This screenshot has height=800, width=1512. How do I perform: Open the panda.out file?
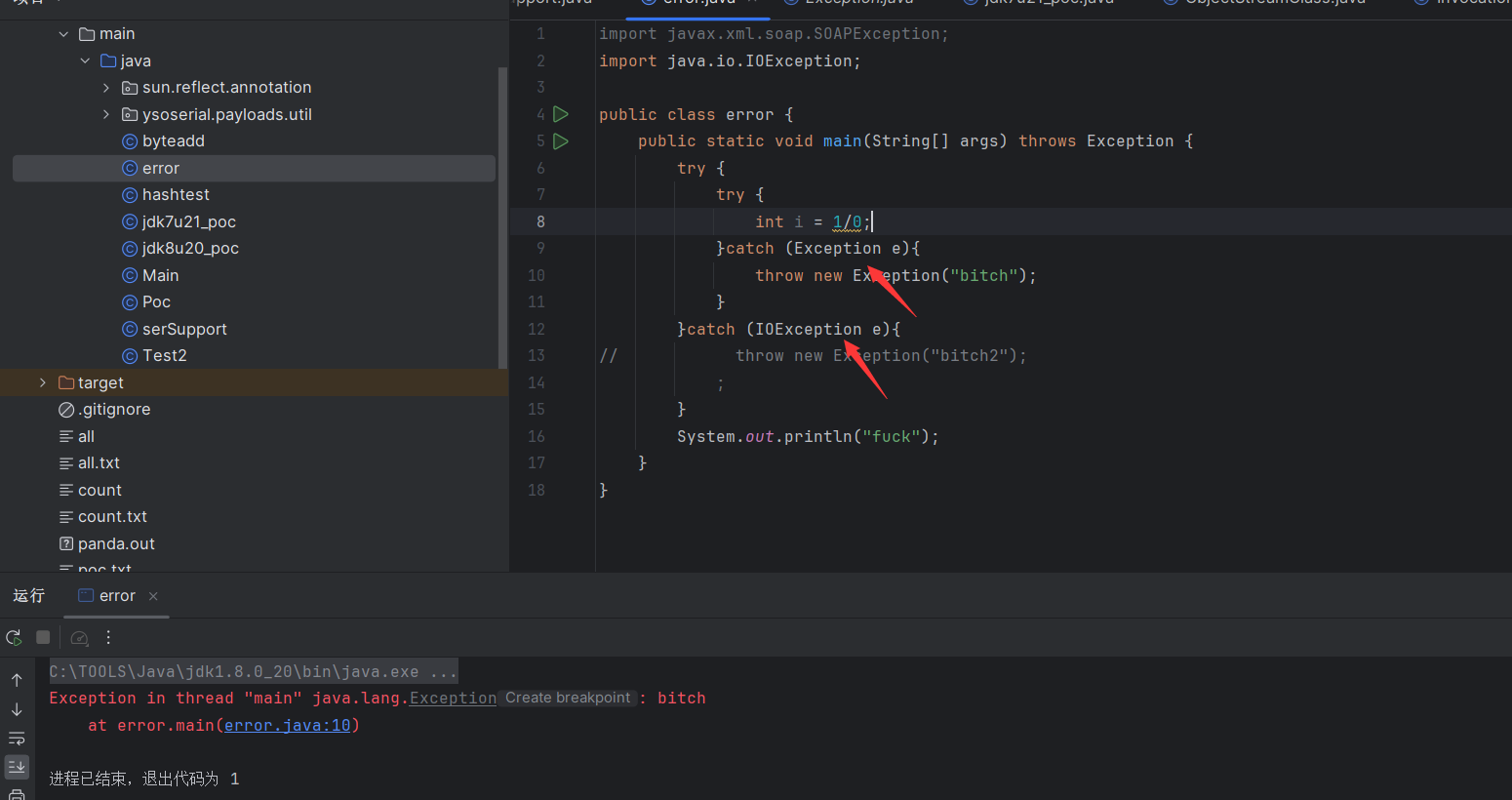pos(116,543)
